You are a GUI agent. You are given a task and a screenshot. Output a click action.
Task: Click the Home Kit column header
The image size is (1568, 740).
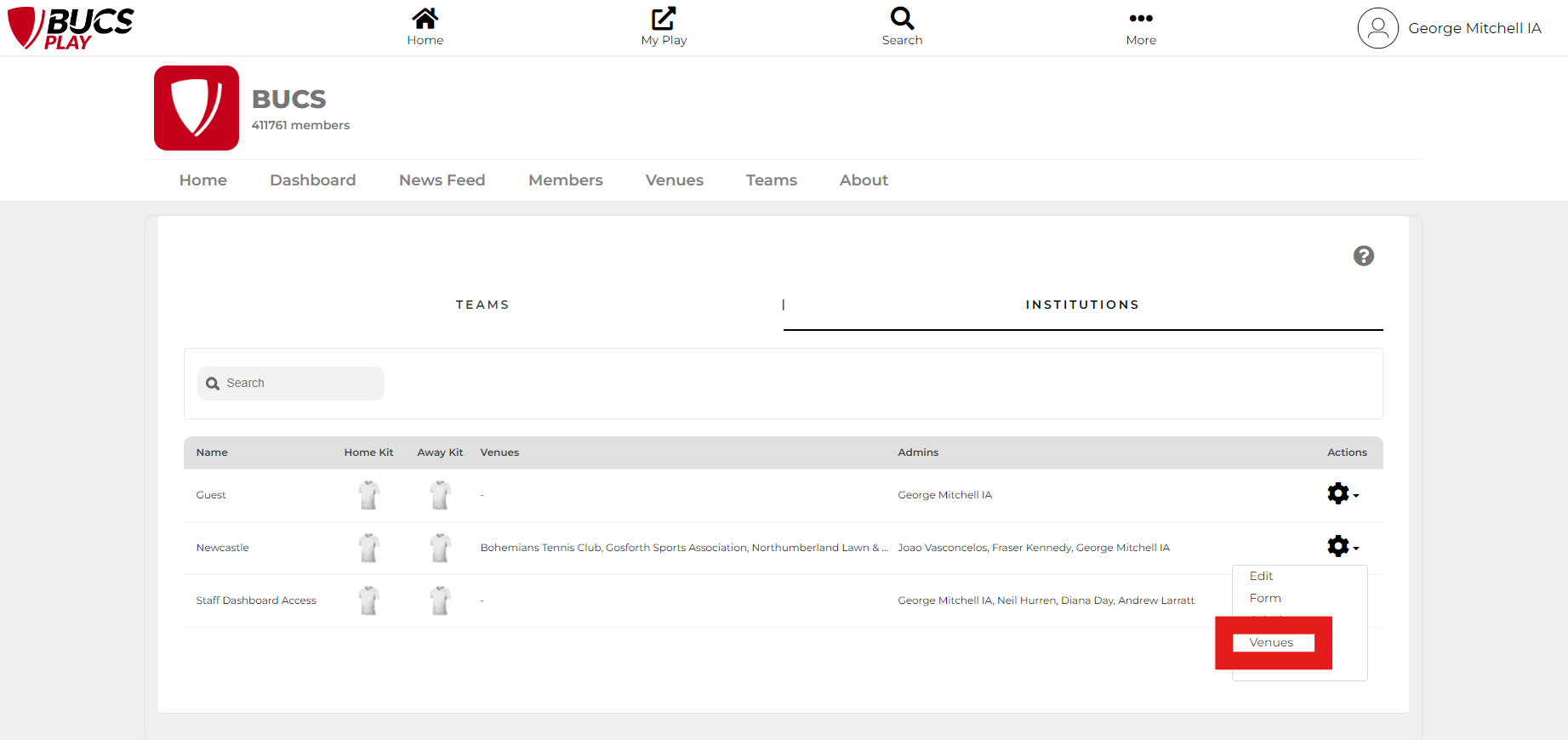[368, 453]
